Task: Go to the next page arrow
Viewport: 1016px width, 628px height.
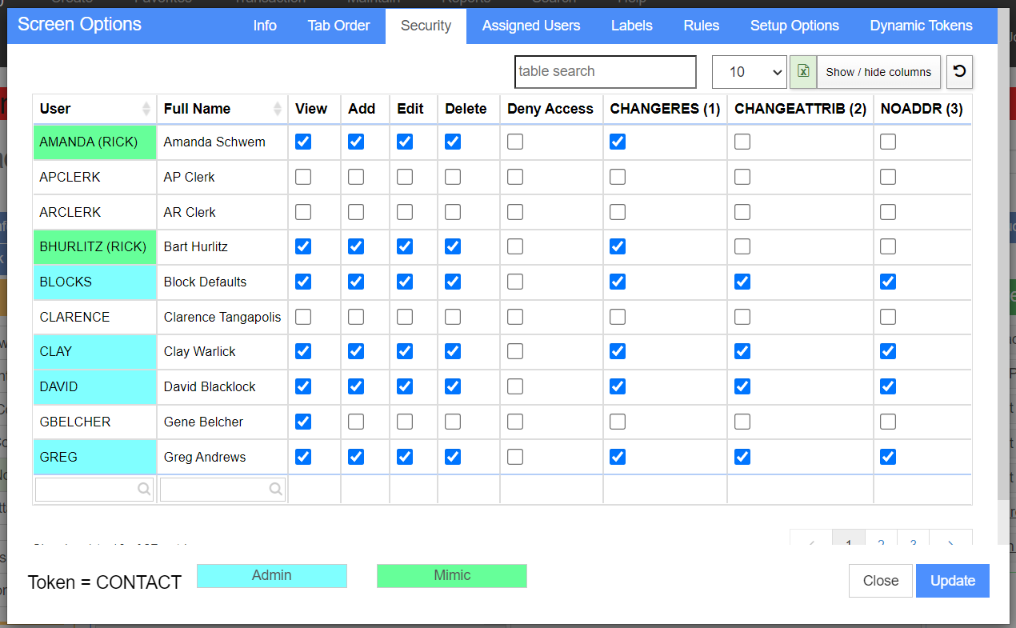Action: (951, 543)
